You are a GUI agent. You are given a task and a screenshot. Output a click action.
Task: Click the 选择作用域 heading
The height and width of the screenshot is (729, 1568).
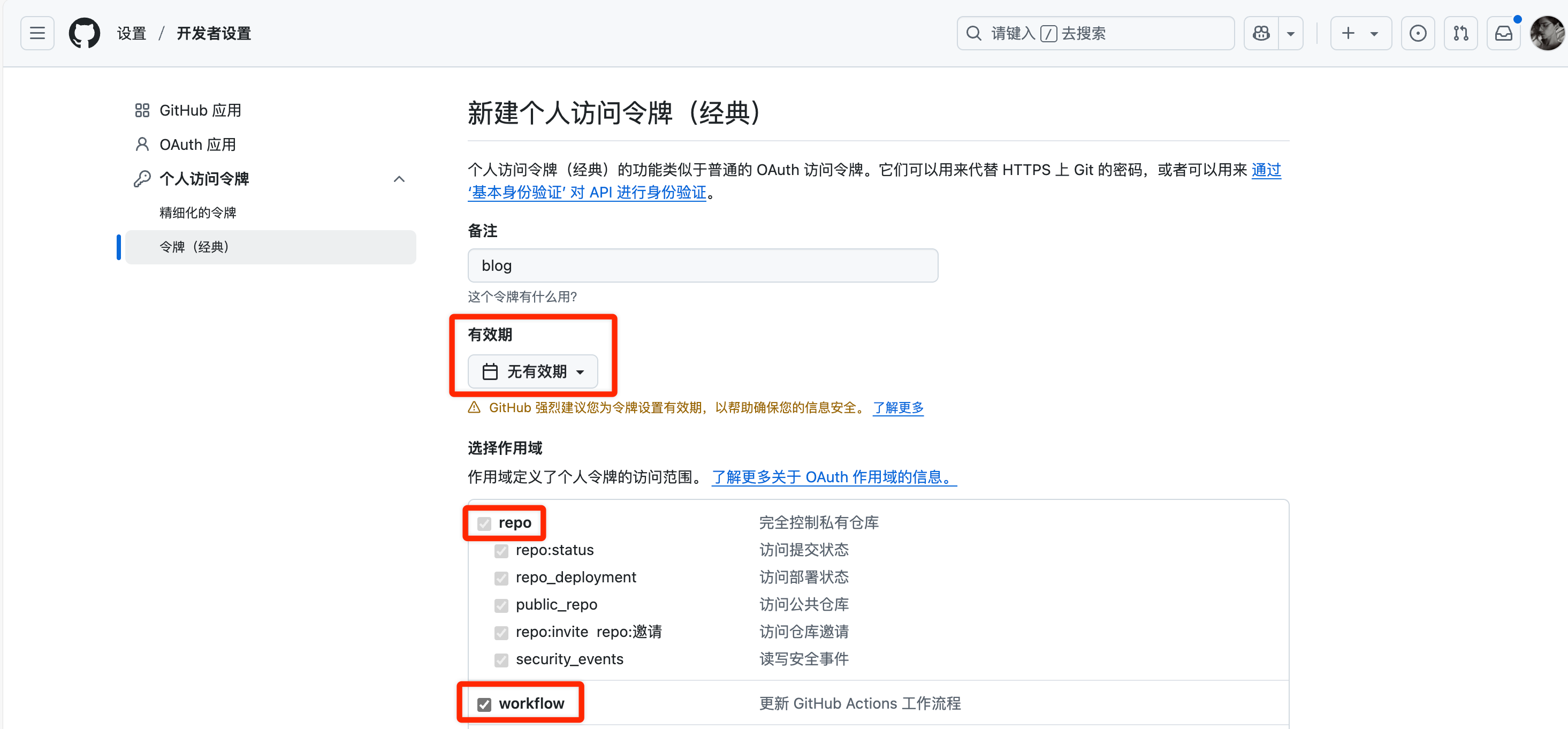click(505, 448)
